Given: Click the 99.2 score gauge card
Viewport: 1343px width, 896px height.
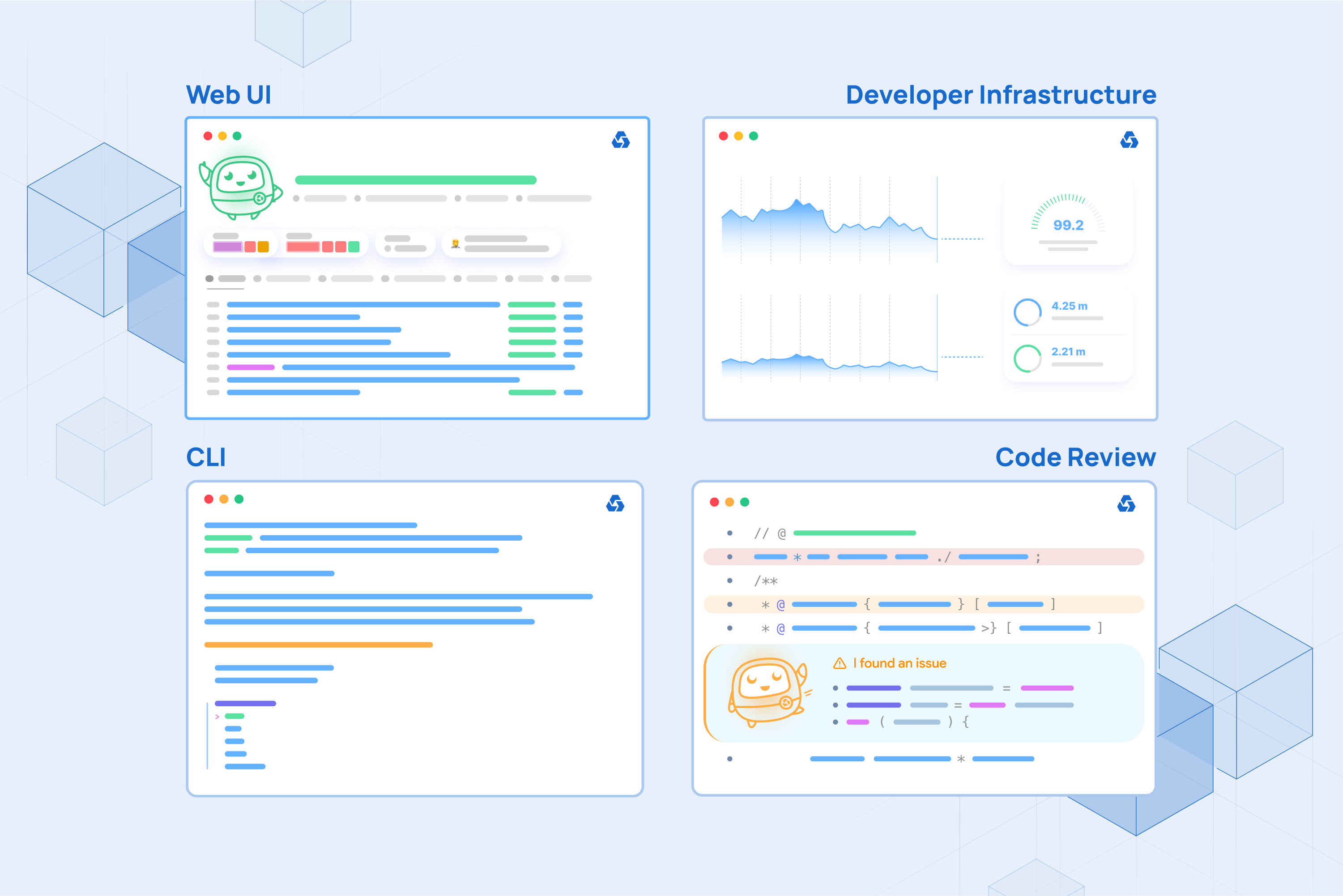Looking at the screenshot, I should coord(1068,221).
